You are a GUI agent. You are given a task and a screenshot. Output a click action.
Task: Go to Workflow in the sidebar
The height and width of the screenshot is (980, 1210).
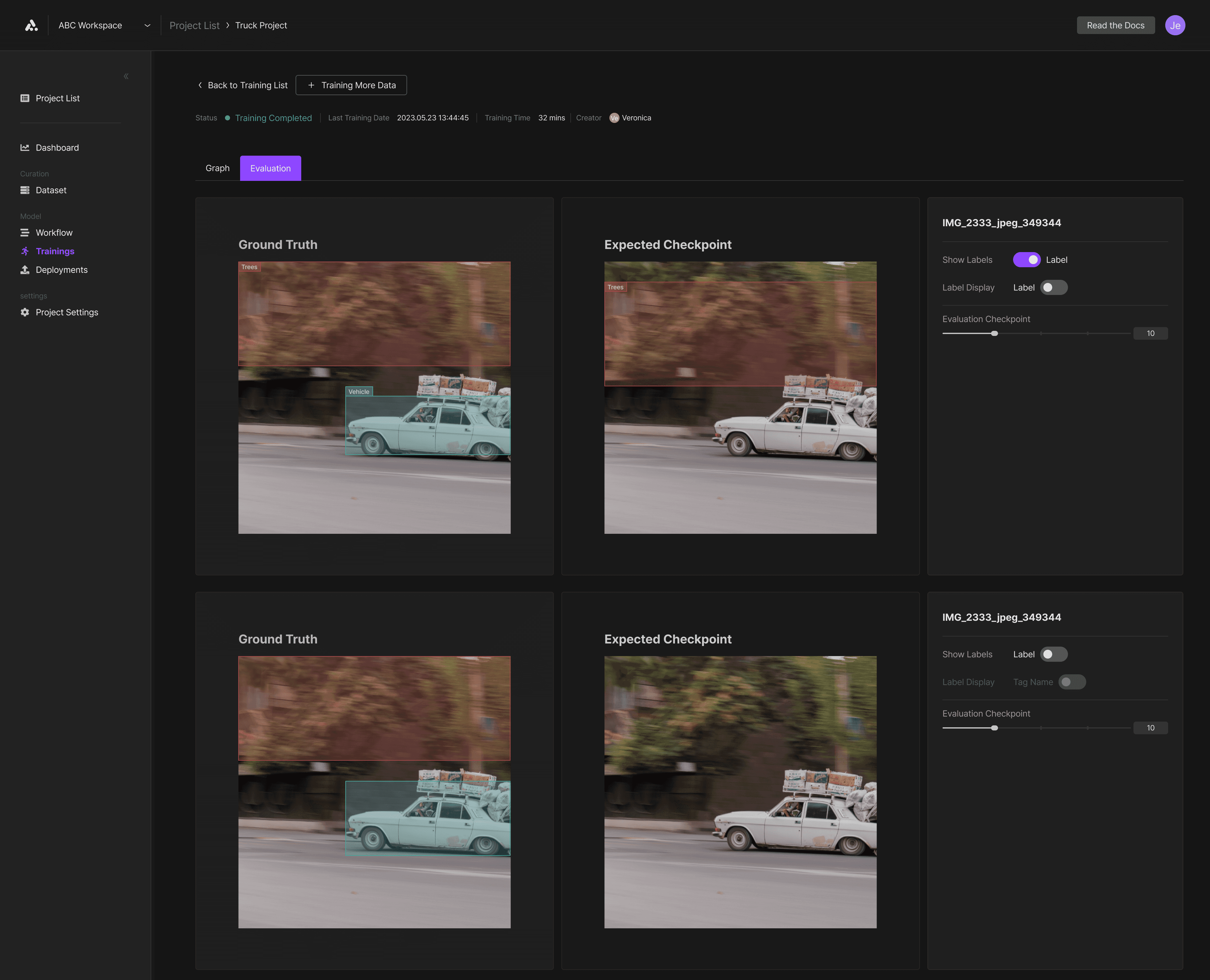pos(54,233)
